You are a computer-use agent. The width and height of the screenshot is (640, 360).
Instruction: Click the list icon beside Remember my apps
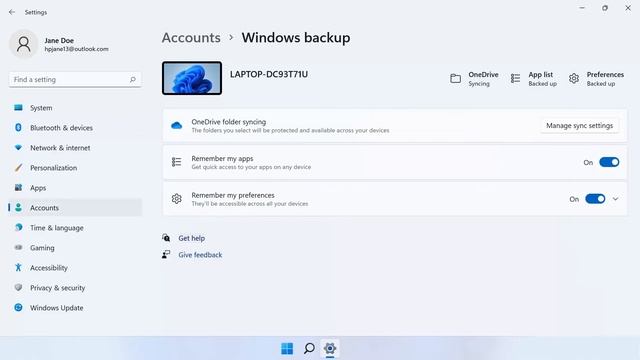(176, 162)
